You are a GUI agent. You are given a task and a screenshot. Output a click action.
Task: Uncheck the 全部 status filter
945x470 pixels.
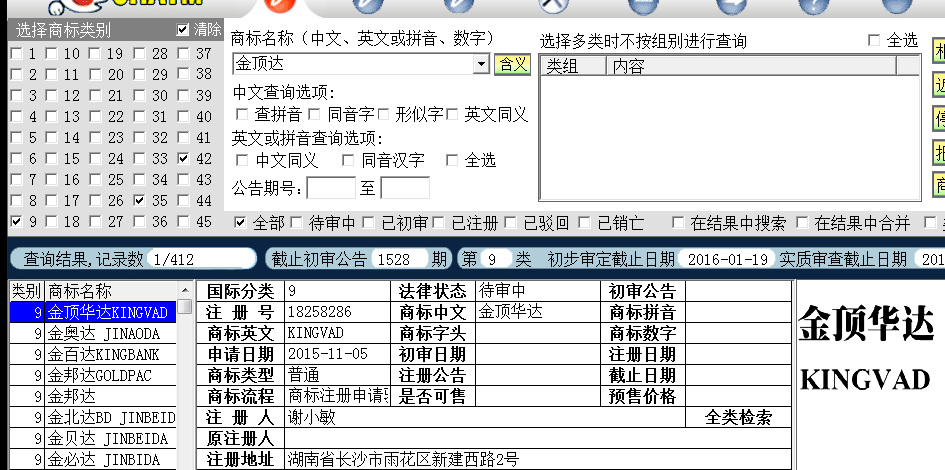pos(240,223)
